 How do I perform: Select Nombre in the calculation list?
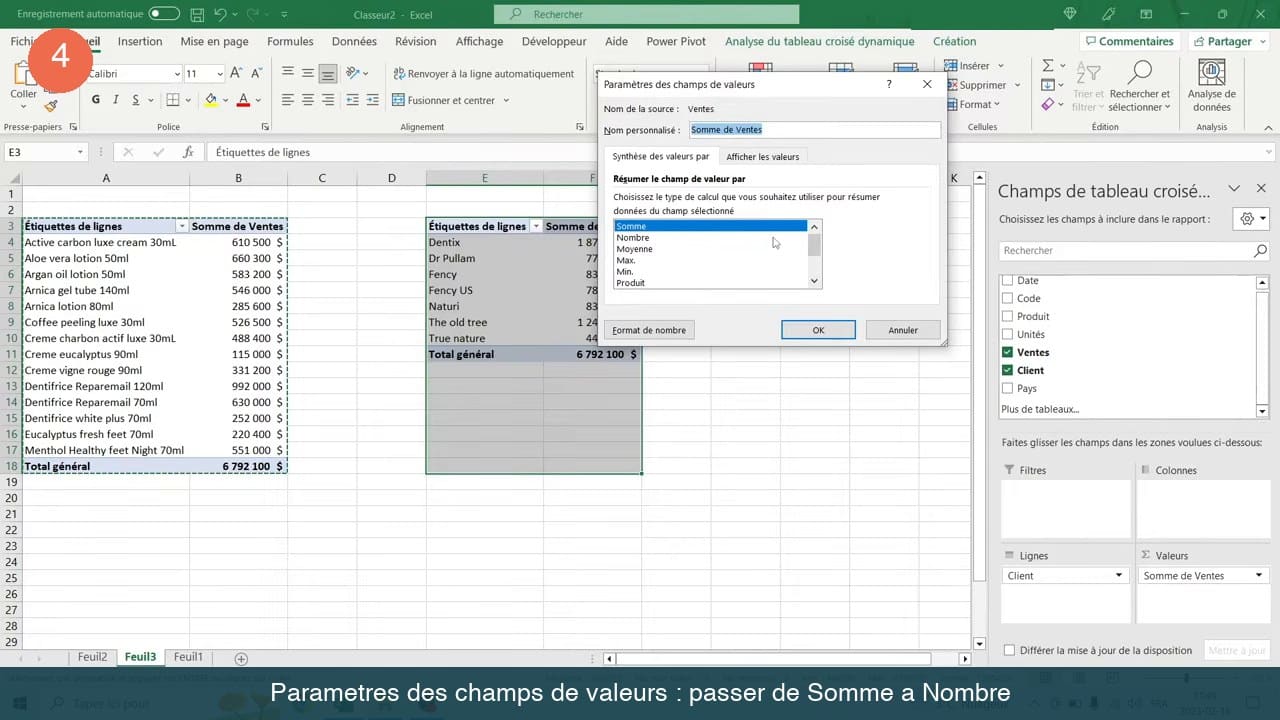pyautogui.click(x=709, y=238)
